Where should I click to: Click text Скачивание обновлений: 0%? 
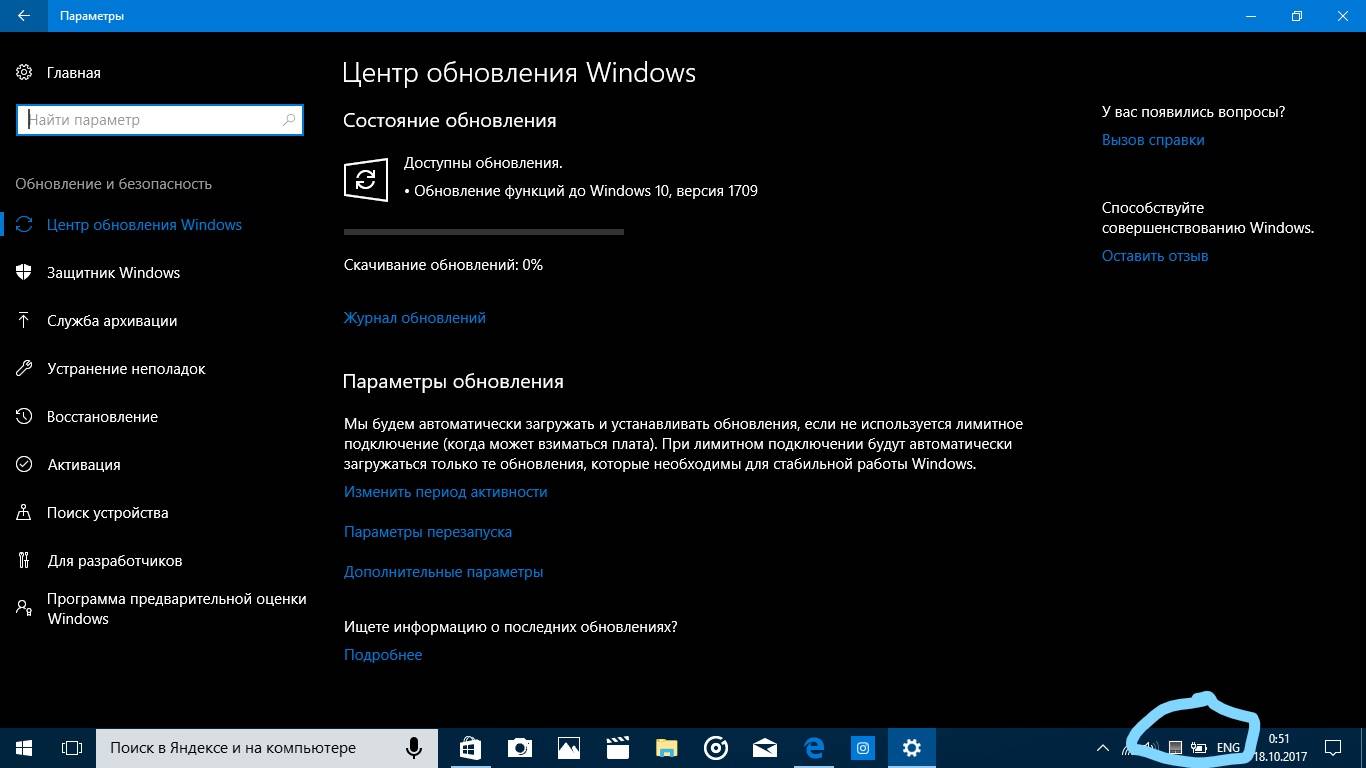pyautogui.click(x=444, y=265)
